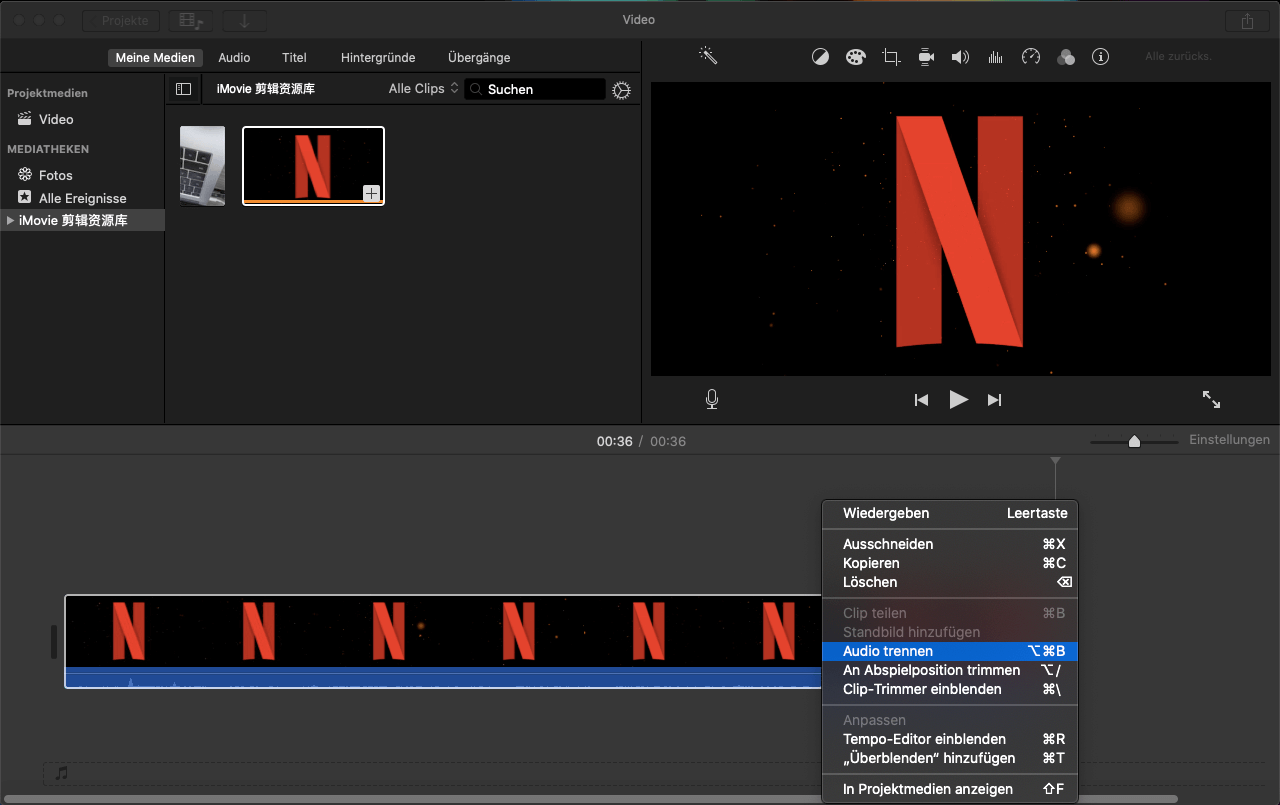Select the cropping tool icon
1280x805 pixels.
pos(891,57)
